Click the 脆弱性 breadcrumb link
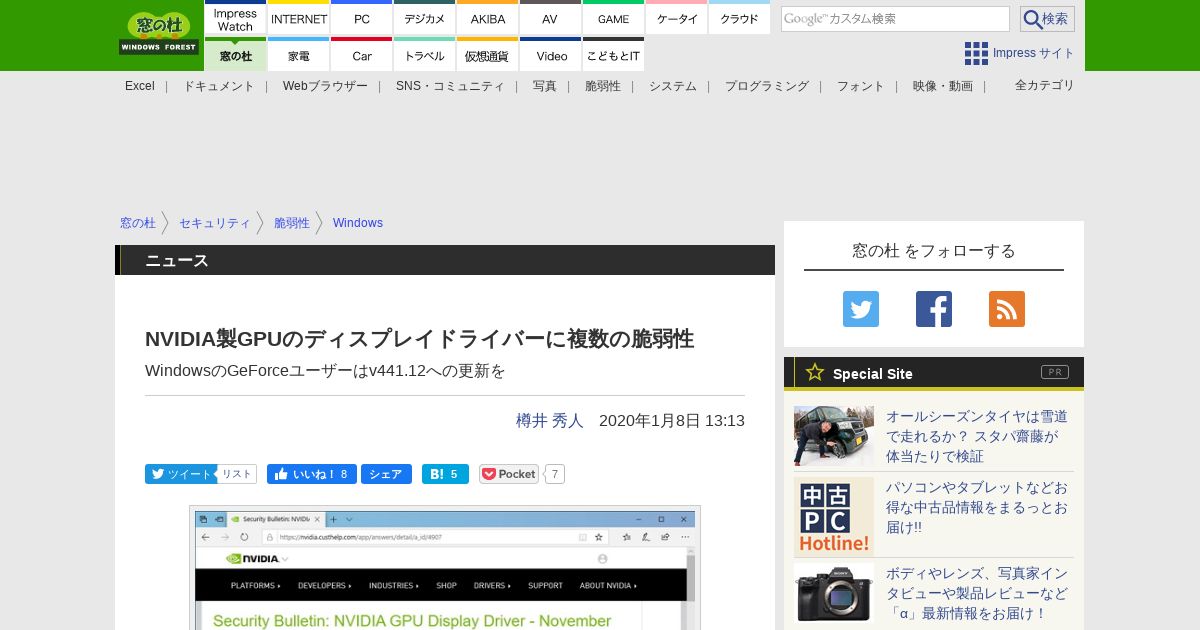 tap(292, 223)
